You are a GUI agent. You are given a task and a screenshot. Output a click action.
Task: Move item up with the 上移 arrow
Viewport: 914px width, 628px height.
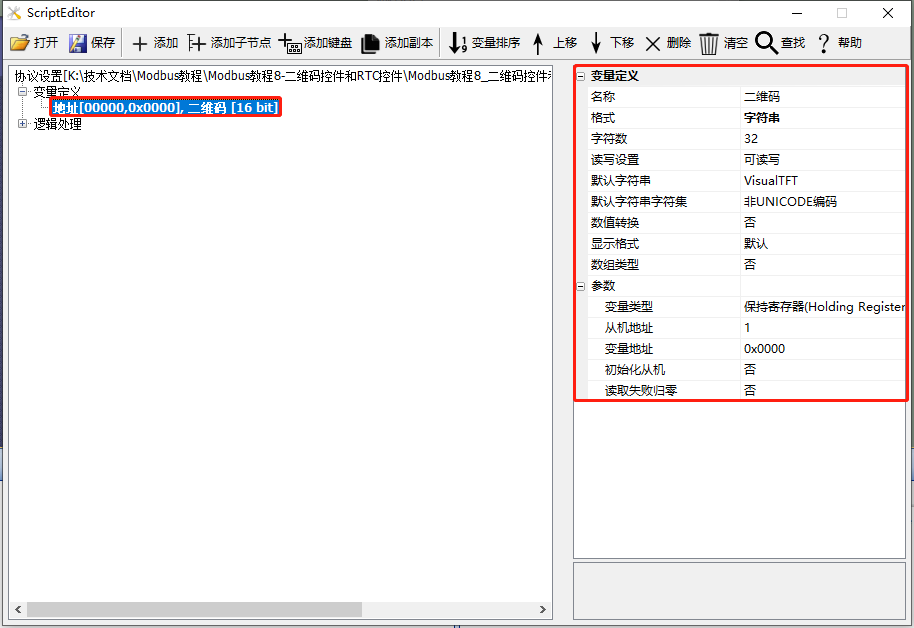point(538,43)
